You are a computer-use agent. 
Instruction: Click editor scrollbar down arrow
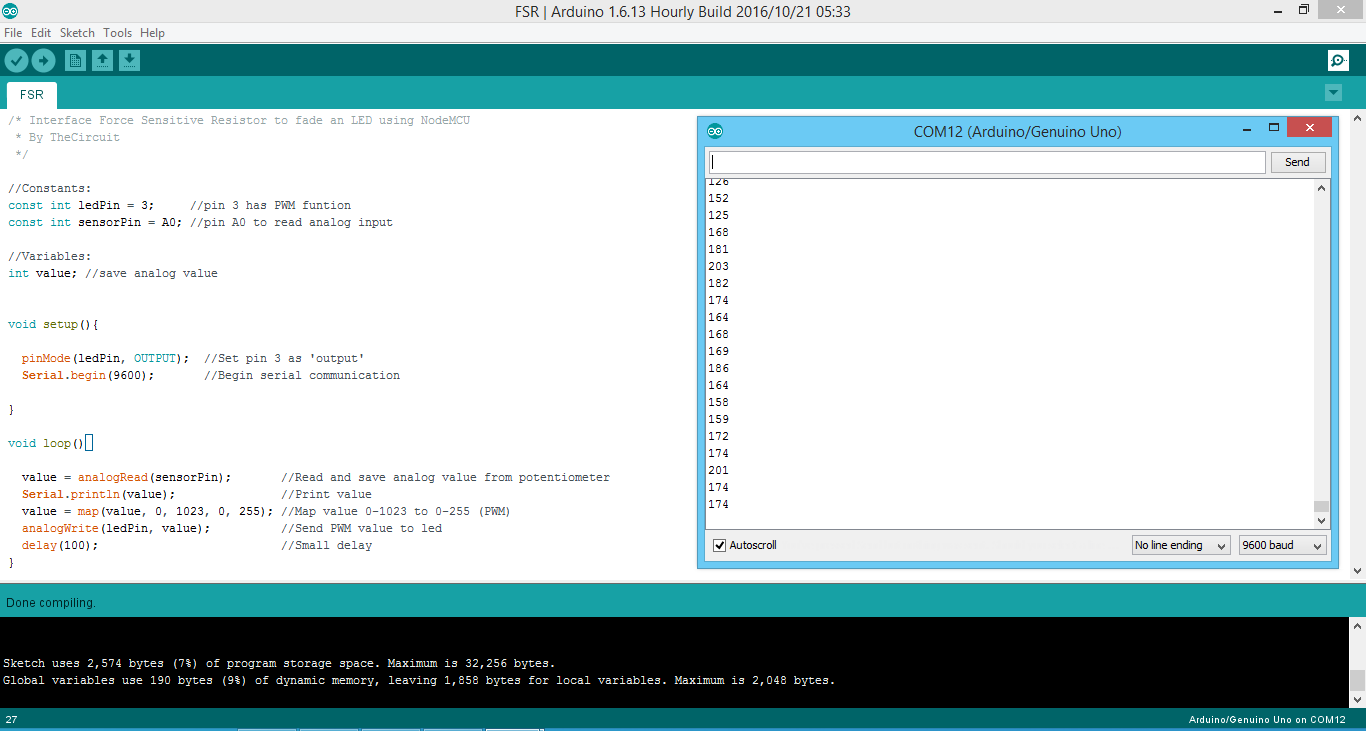(1358, 571)
